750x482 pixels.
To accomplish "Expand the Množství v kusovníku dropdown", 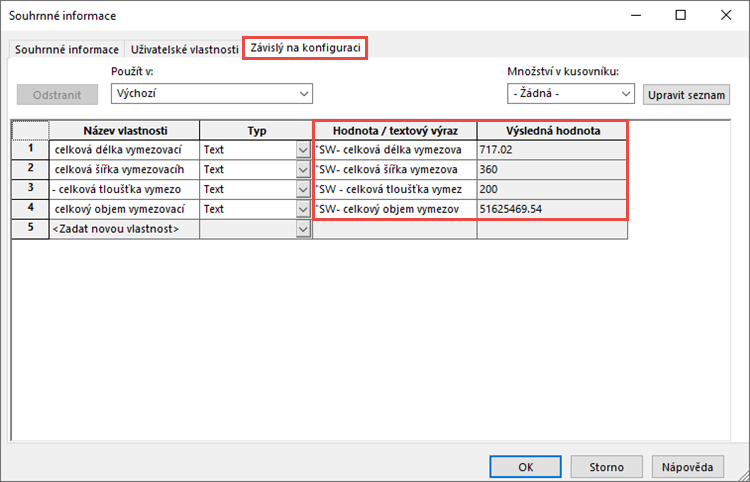I will point(570,93).
